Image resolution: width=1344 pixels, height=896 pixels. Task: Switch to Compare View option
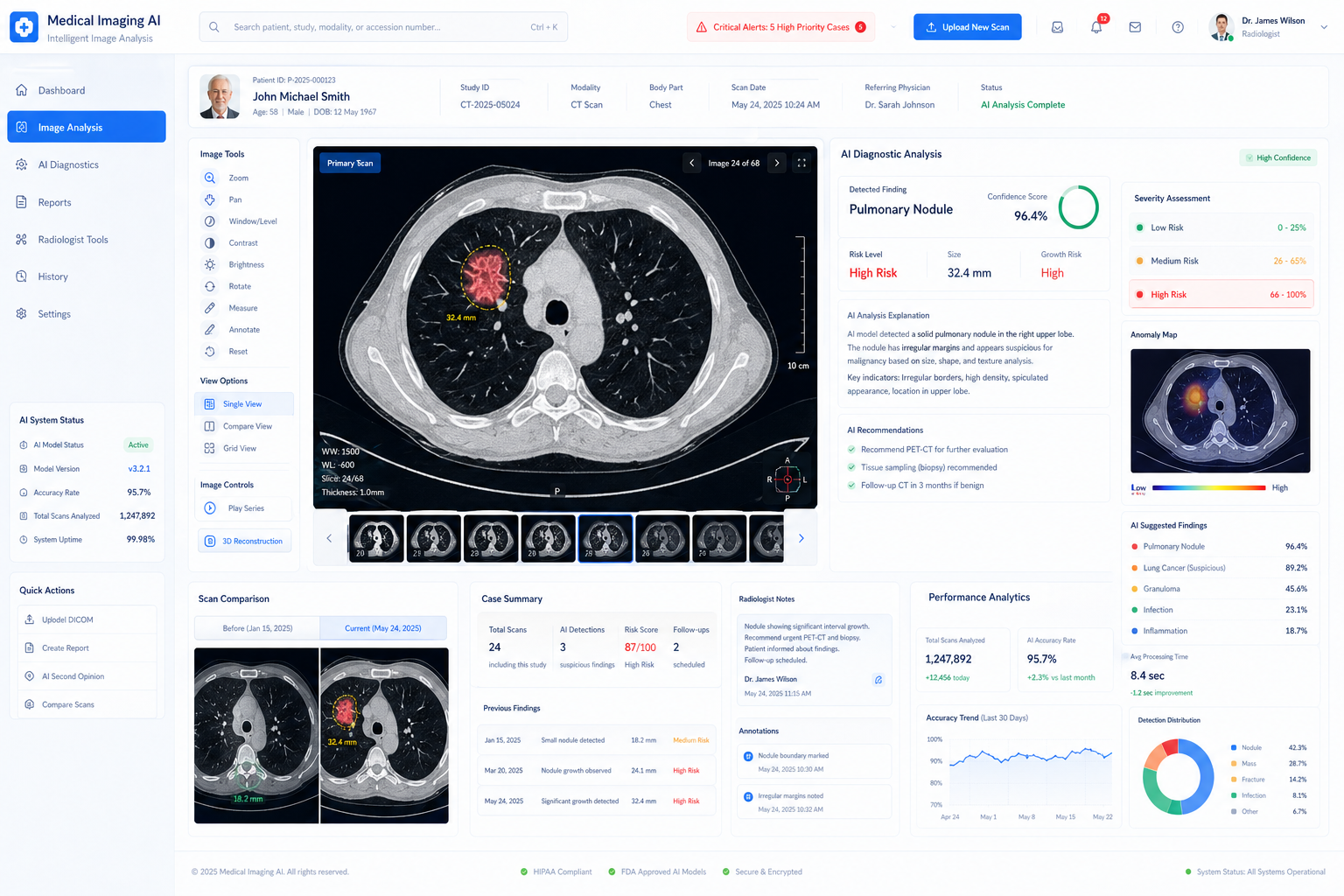point(244,426)
